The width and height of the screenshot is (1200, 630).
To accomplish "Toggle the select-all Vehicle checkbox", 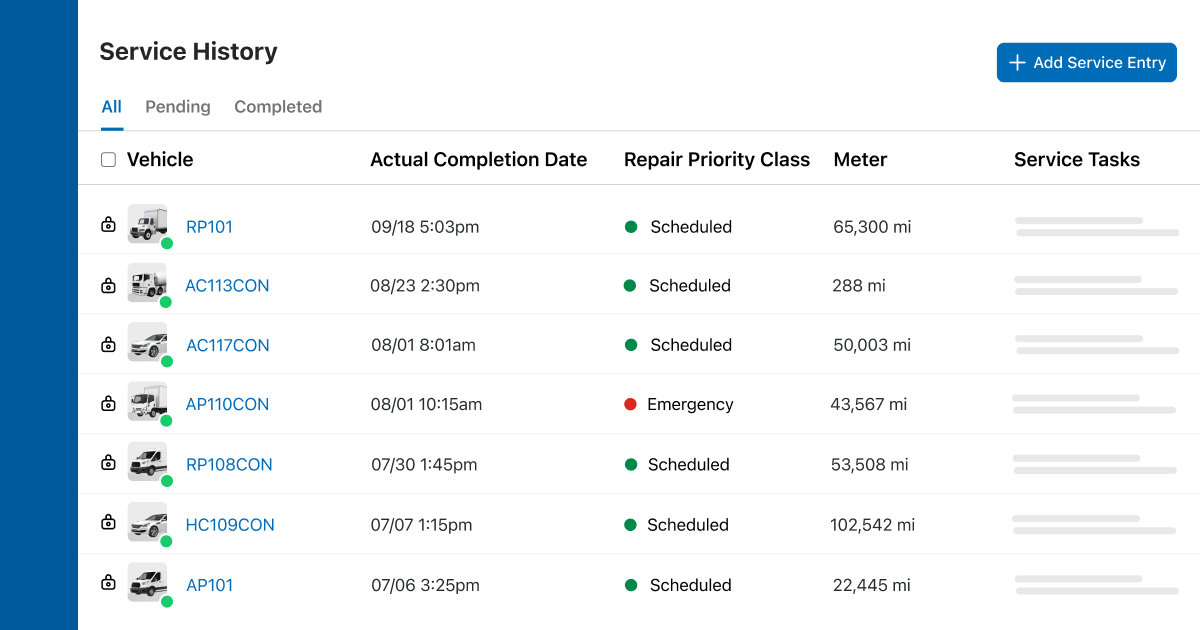I will (x=108, y=160).
